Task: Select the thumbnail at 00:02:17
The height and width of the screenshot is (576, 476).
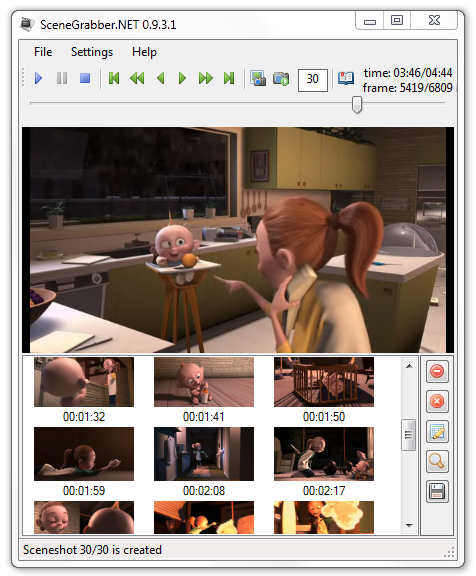Action: pyautogui.click(x=324, y=454)
